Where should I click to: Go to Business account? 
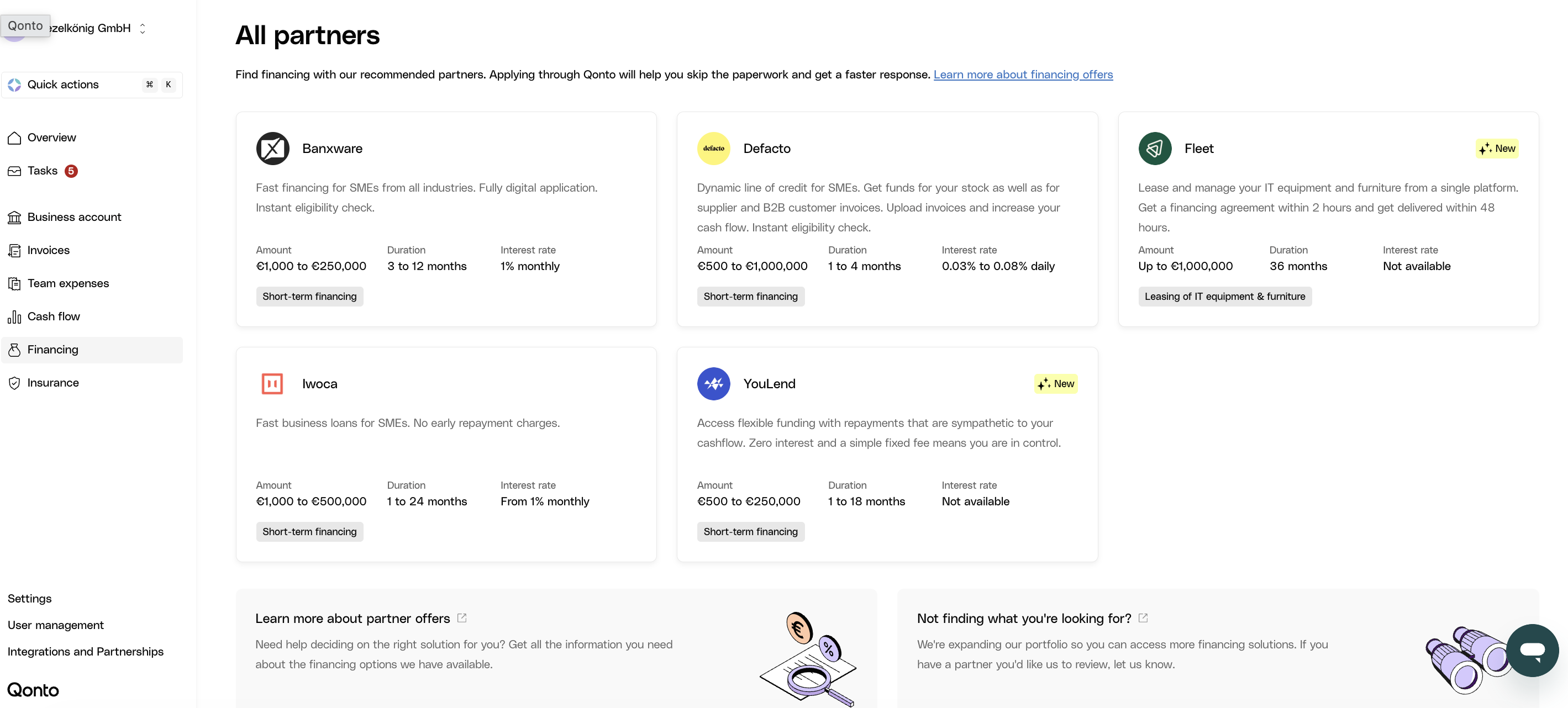click(x=92, y=217)
